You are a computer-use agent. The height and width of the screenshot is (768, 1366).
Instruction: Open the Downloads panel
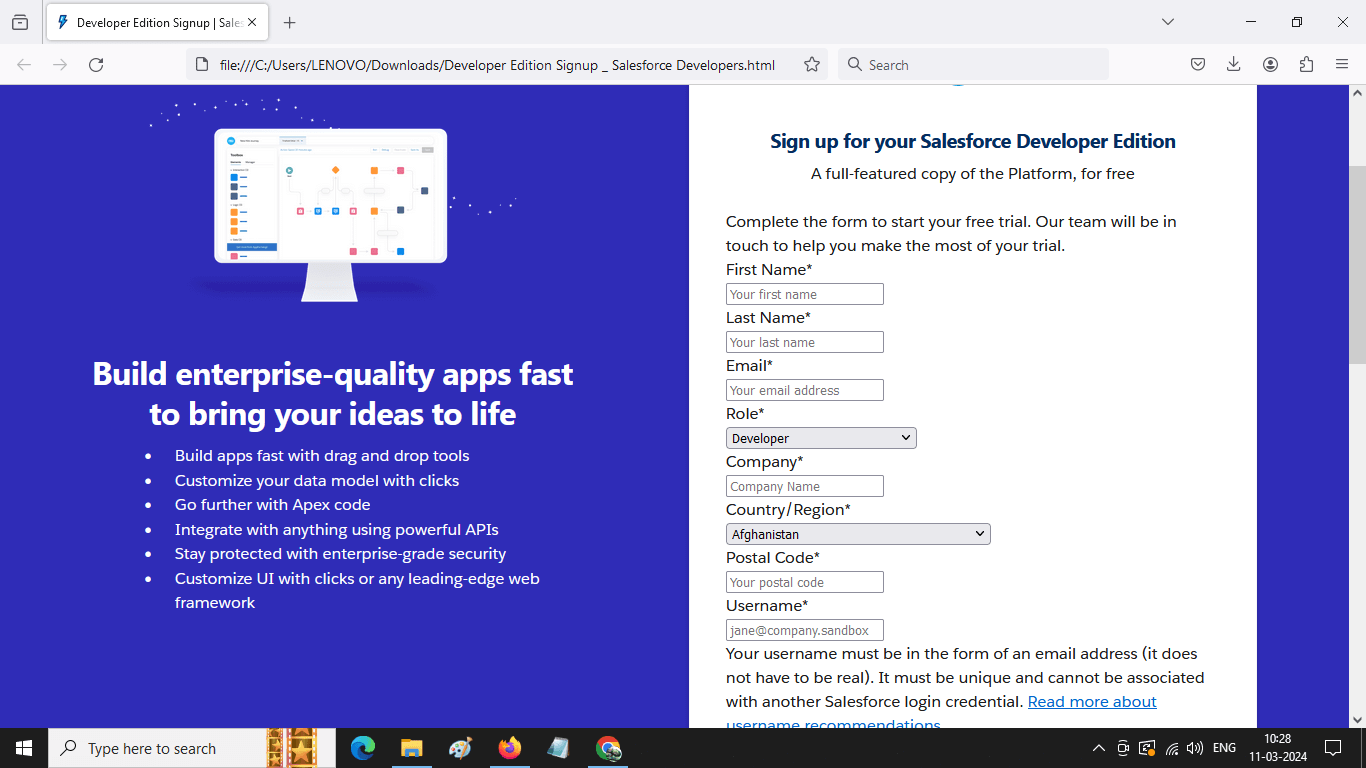tap(1234, 64)
